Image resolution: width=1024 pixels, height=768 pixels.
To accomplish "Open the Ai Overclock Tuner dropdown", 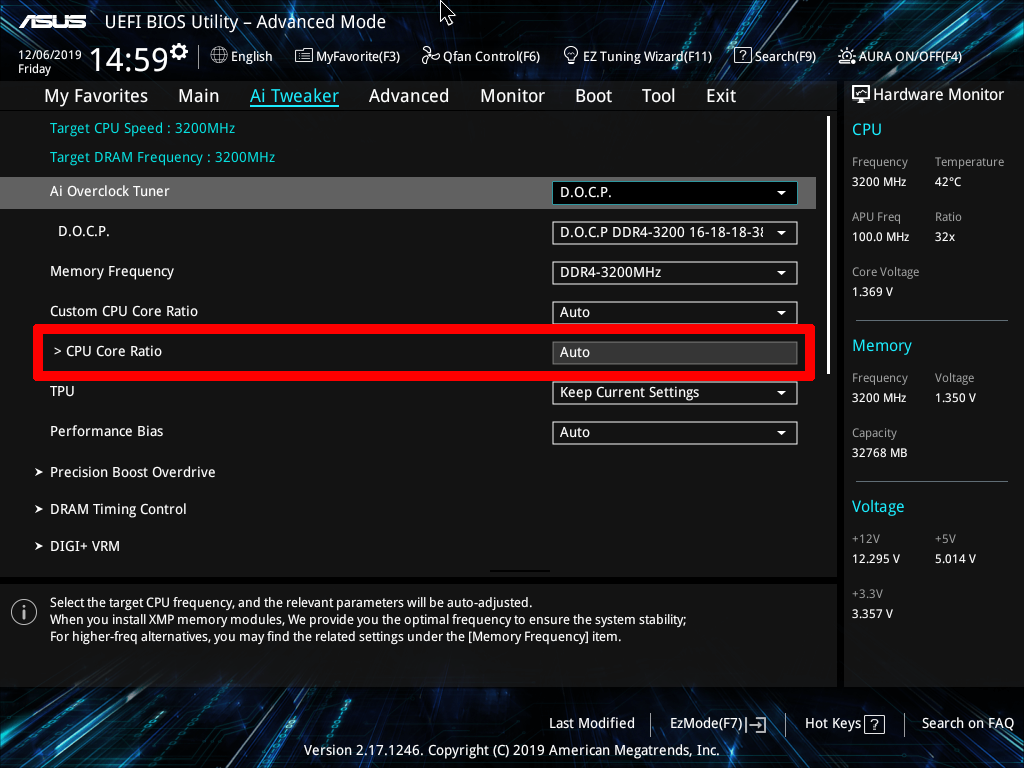I will pos(675,193).
